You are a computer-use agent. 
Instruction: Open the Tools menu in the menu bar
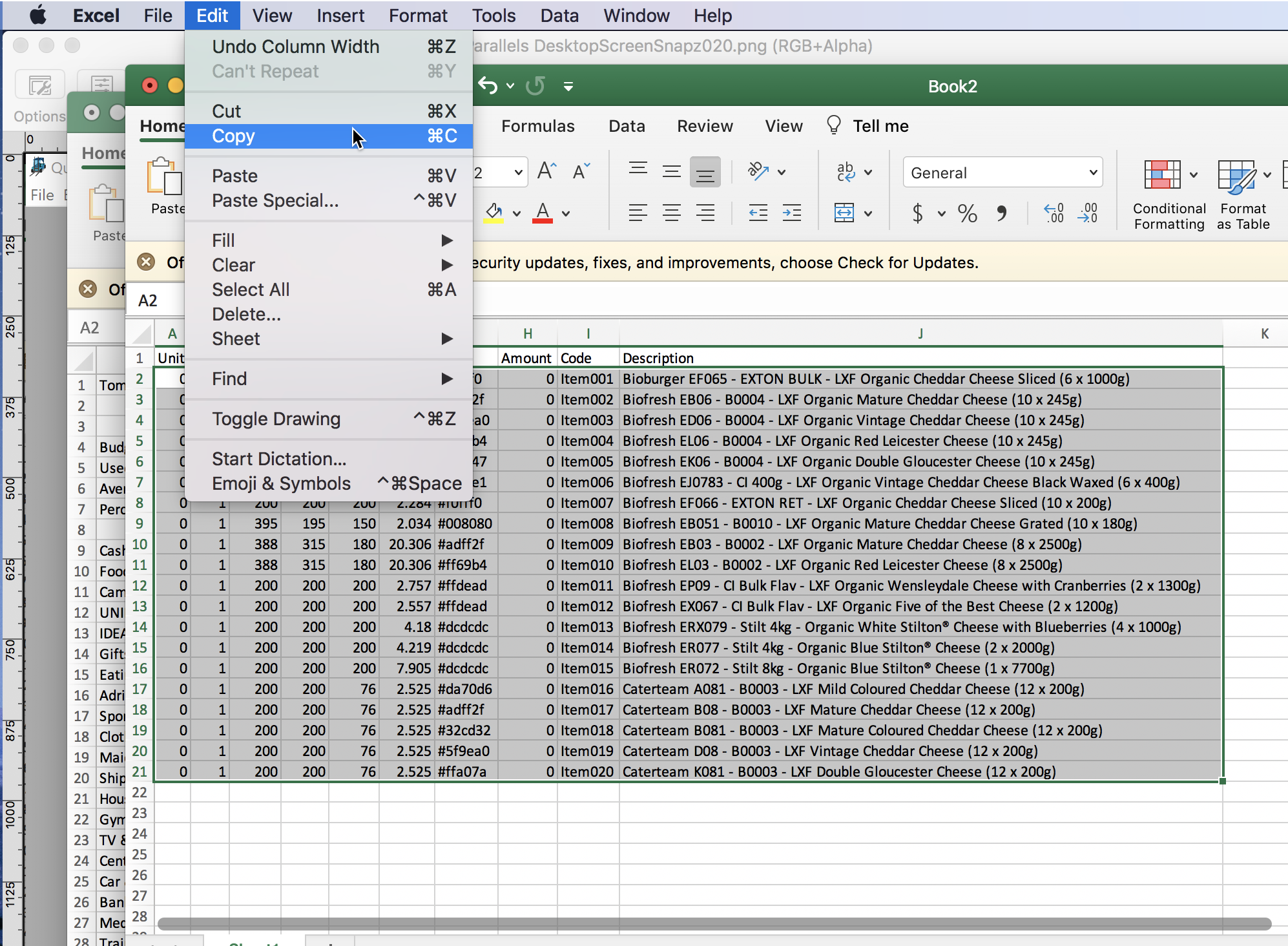click(493, 16)
